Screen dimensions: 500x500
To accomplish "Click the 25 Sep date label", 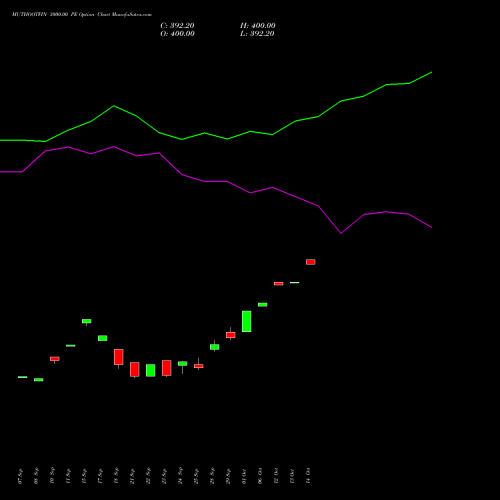I will [197, 476].
